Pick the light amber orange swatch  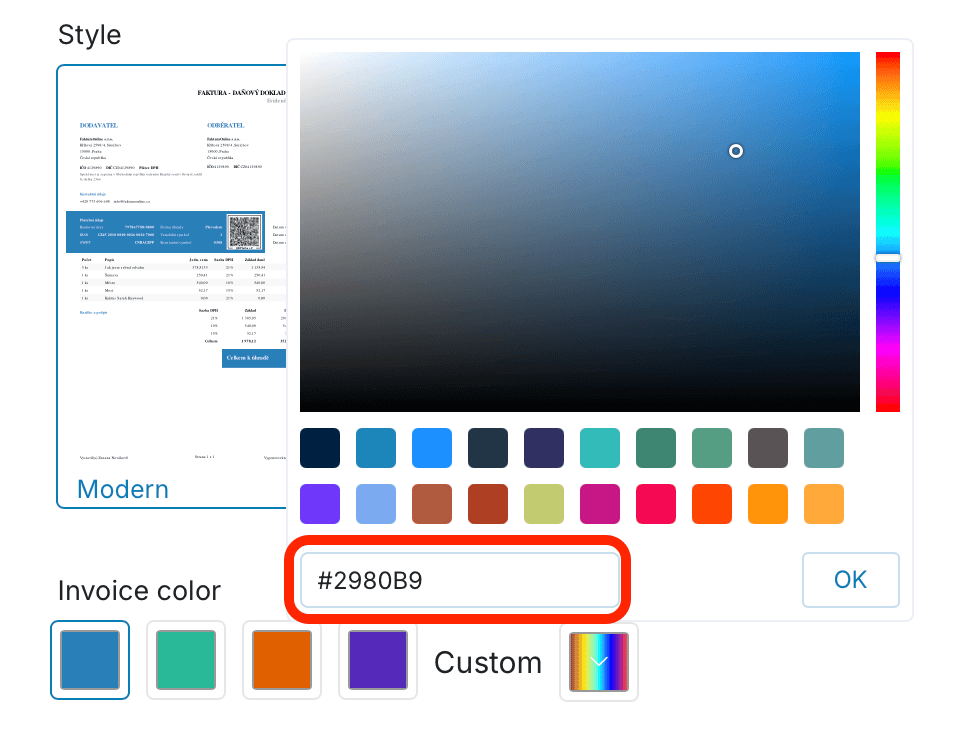pyautogui.click(x=824, y=504)
